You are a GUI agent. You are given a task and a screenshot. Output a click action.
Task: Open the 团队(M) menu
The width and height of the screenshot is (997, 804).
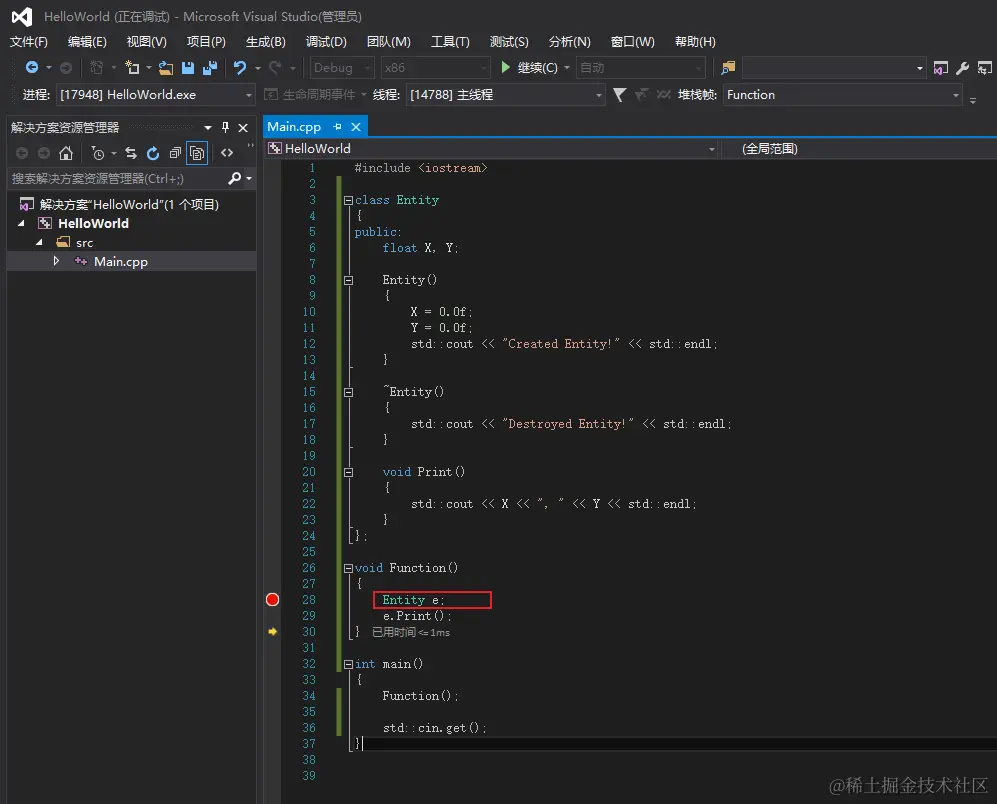pyautogui.click(x=388, y=41)
